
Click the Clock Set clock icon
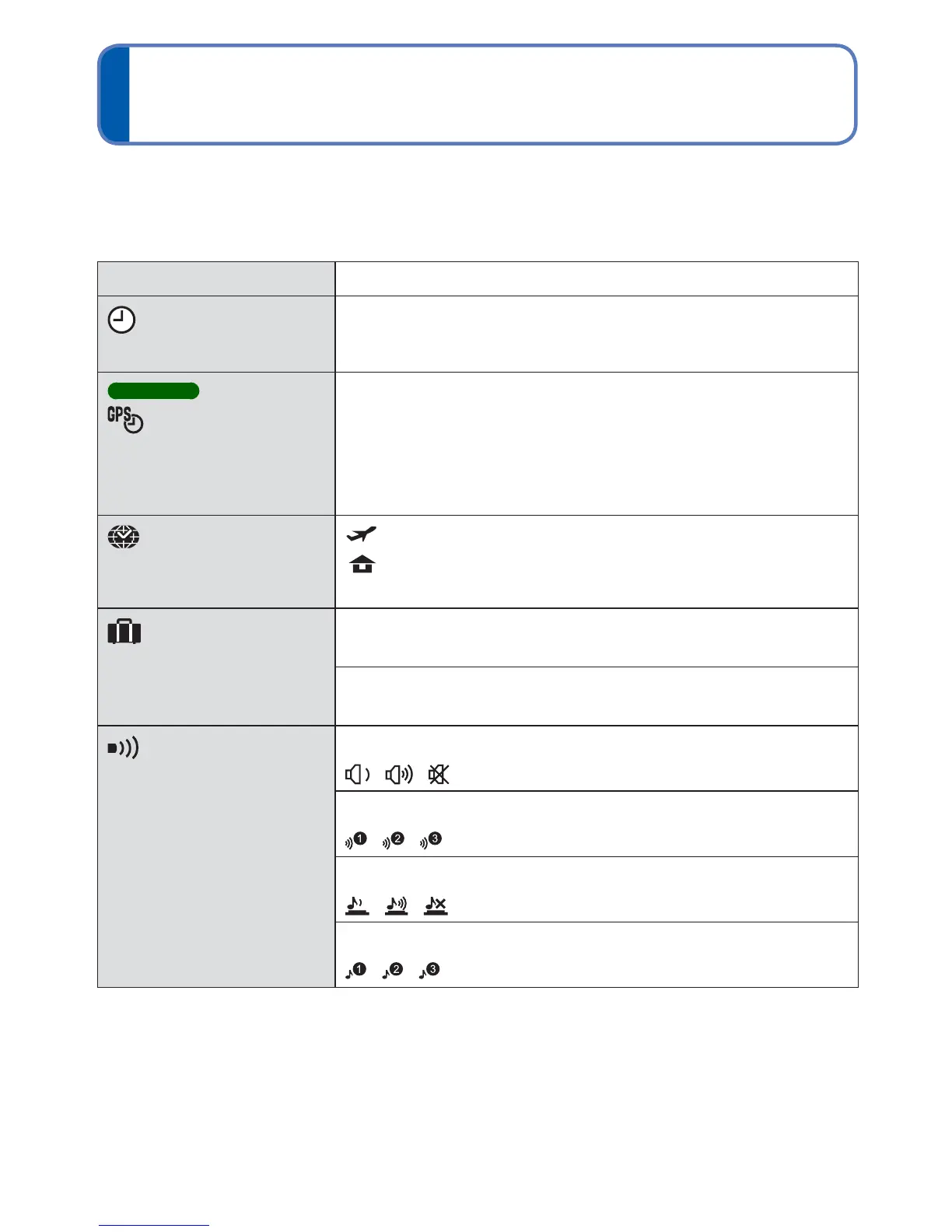click(121, 320)
